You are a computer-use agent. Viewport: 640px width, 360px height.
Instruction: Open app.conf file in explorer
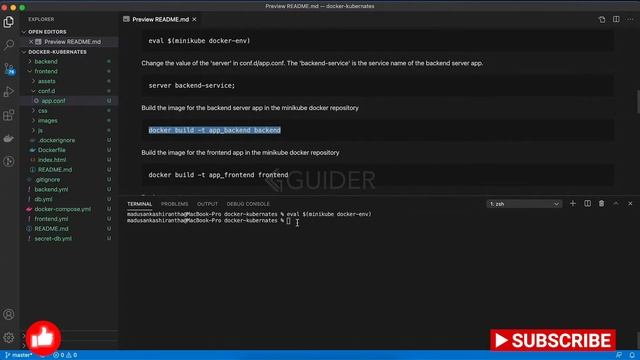pos(53,101)
